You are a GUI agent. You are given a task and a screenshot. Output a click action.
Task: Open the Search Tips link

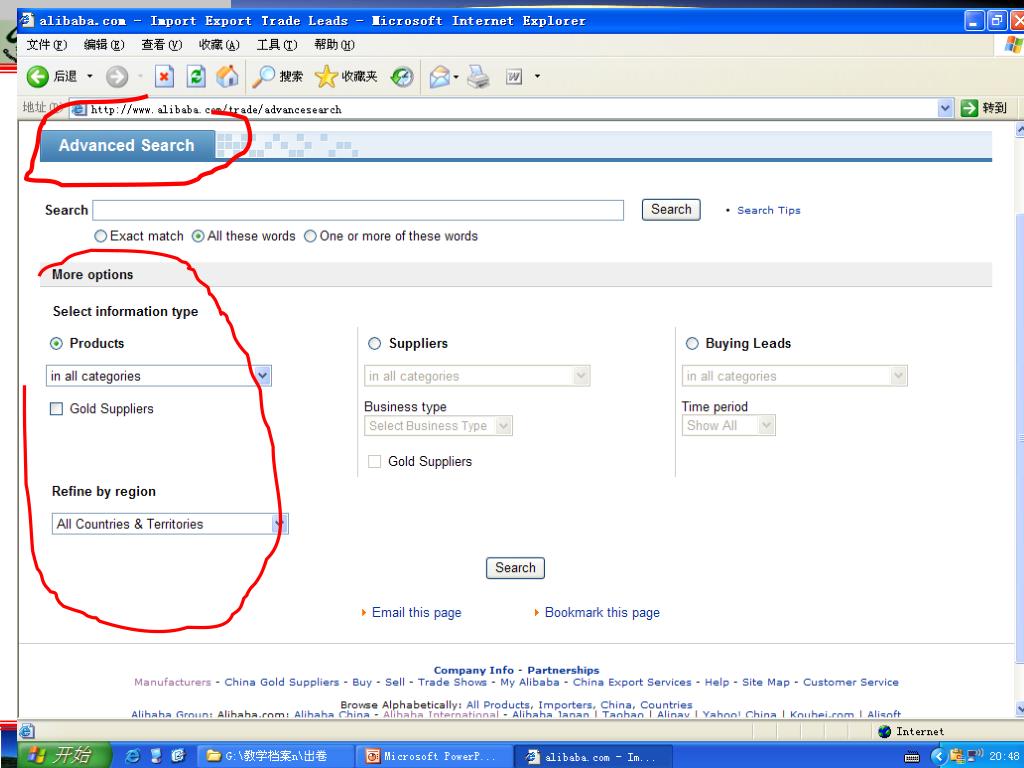pyautogui.click(x=769, y=210)
